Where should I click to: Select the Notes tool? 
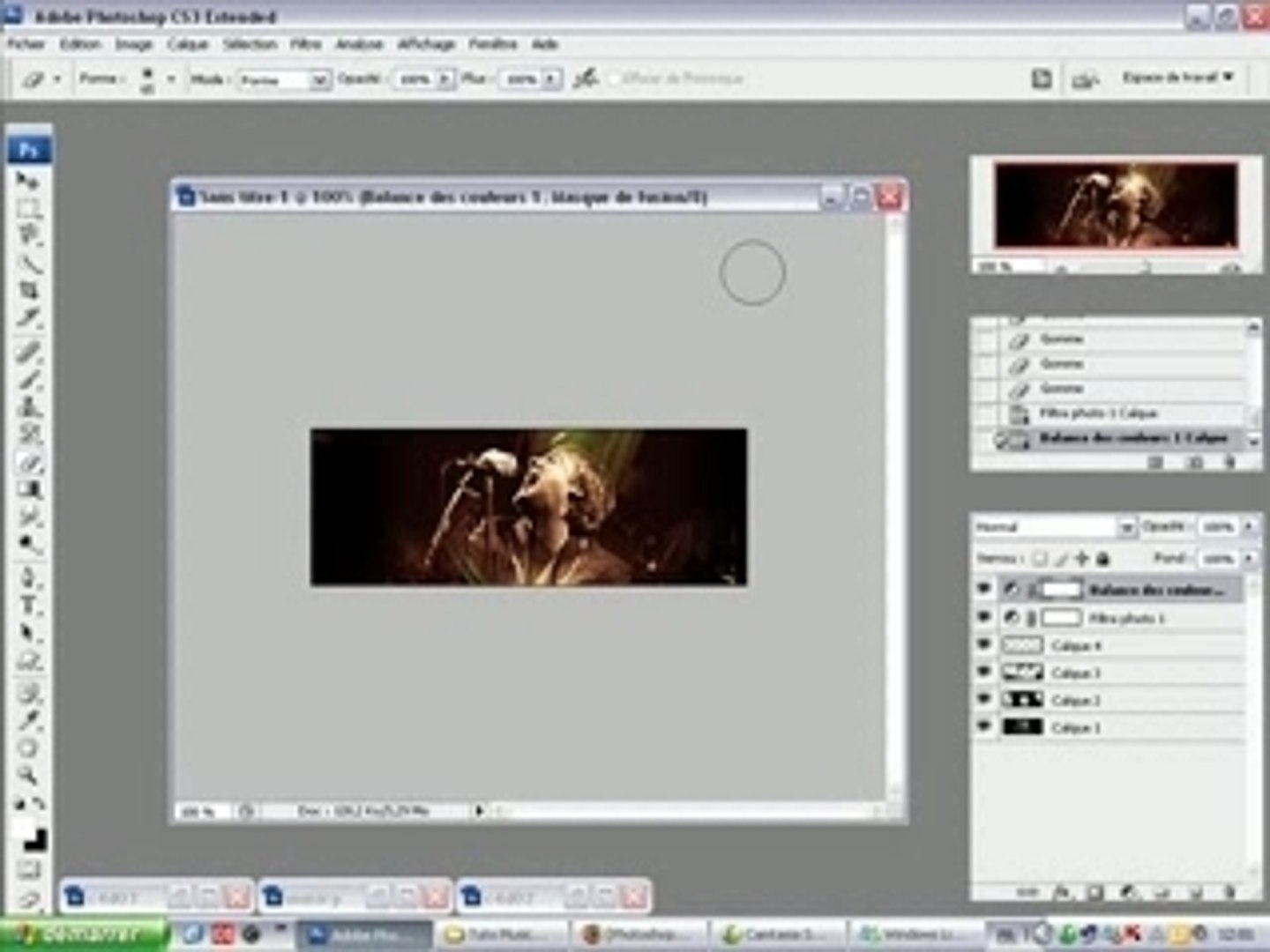(28, 693)
